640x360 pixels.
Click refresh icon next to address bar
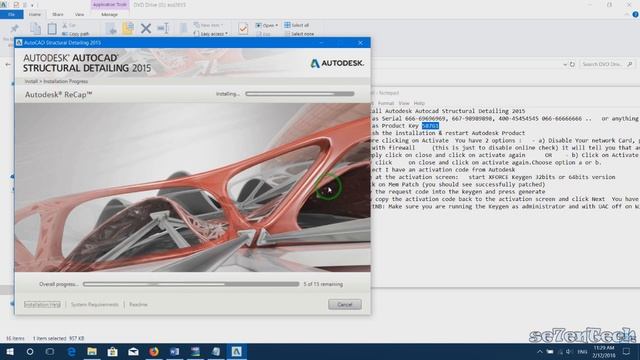(572, 64)
